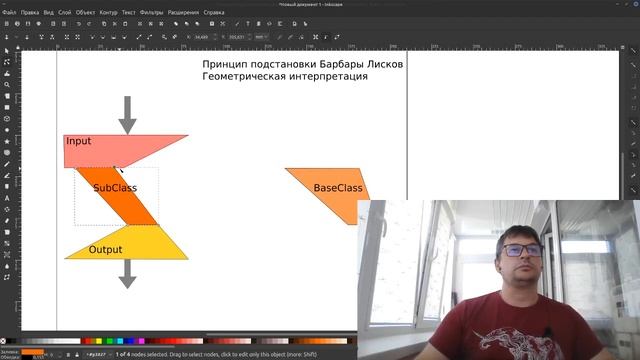This screenshot has height=360, width=640.
Task: Click the orange fill indicator in status bar
Action: [x=32, y=352]
